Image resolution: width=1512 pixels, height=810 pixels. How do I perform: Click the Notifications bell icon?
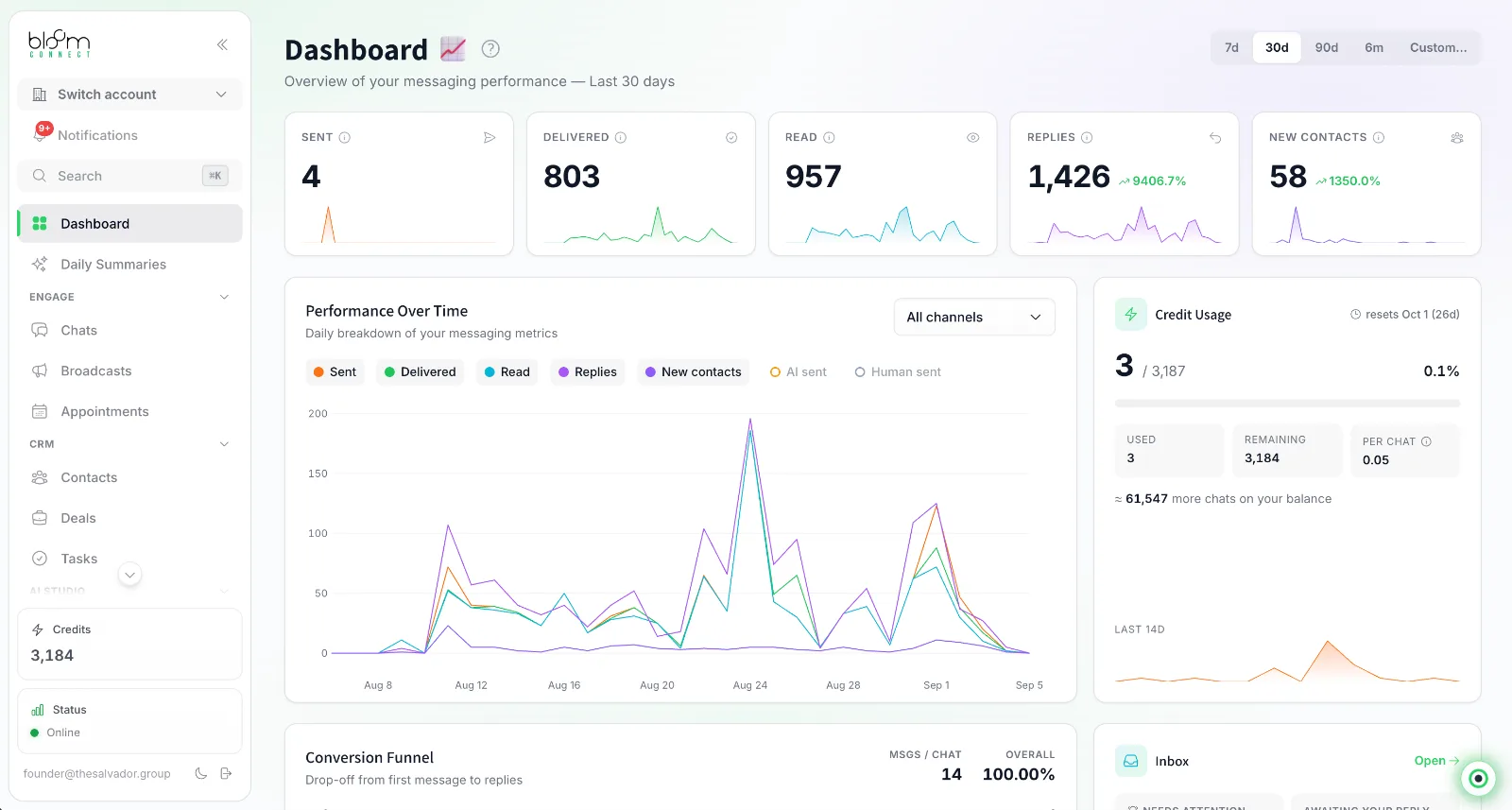click(x=42, y=133)
